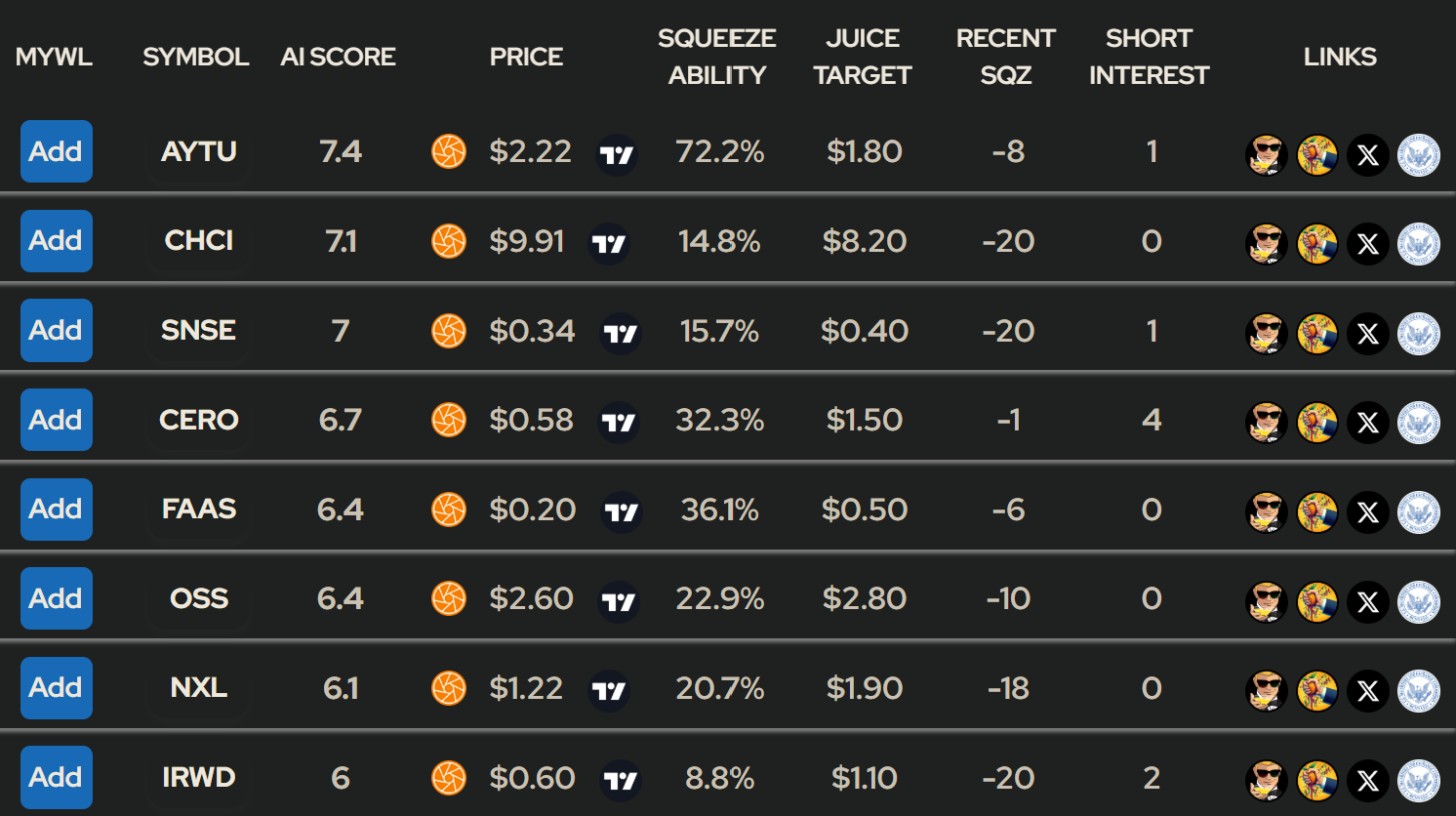Viewport: 1456px width, 816px height.
Task: Select the IRWD ticker symbol
Action: click(199, 777)
